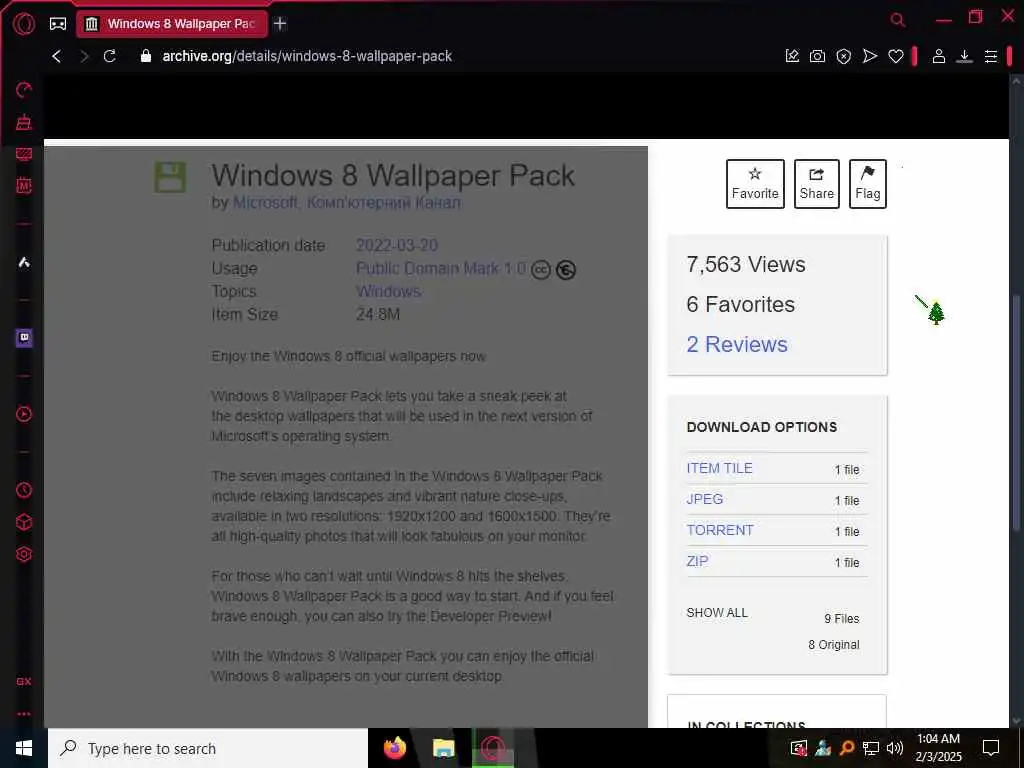Click the SHOW ALL files link
The image size is (1024, 768).
point(716,613)
